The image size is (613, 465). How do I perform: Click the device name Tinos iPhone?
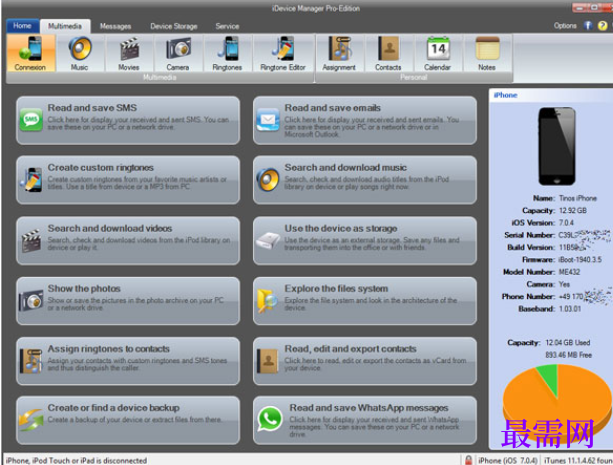point(578,198)
